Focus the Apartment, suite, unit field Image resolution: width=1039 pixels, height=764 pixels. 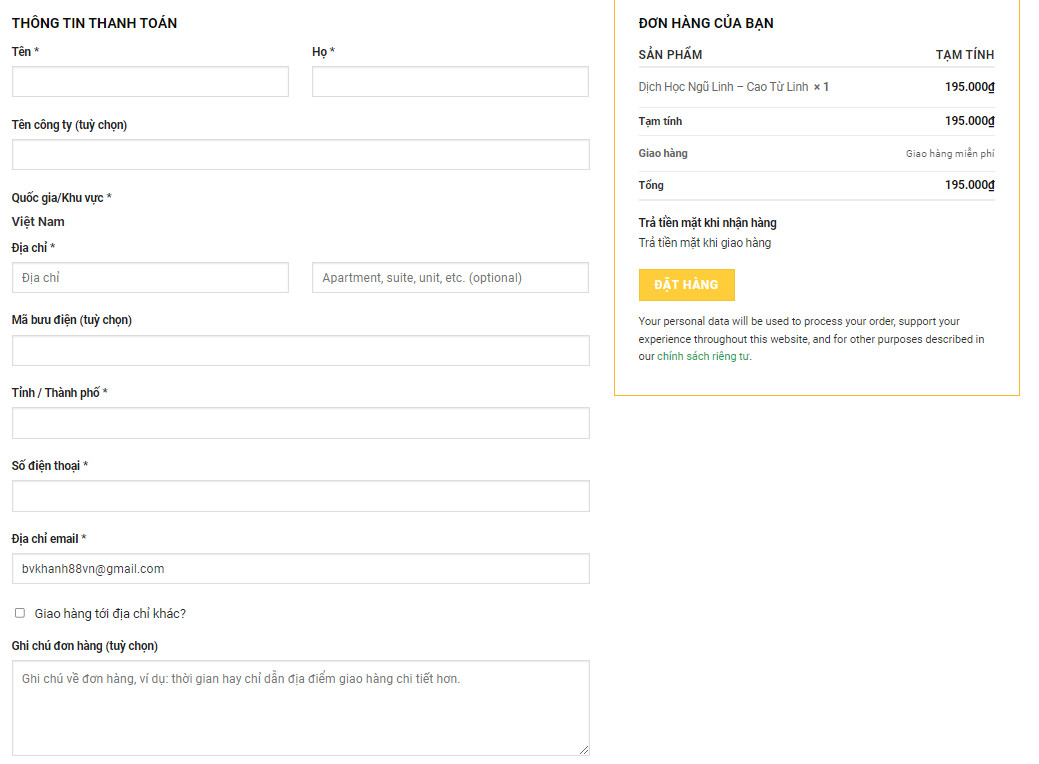[x=450, y=278]
